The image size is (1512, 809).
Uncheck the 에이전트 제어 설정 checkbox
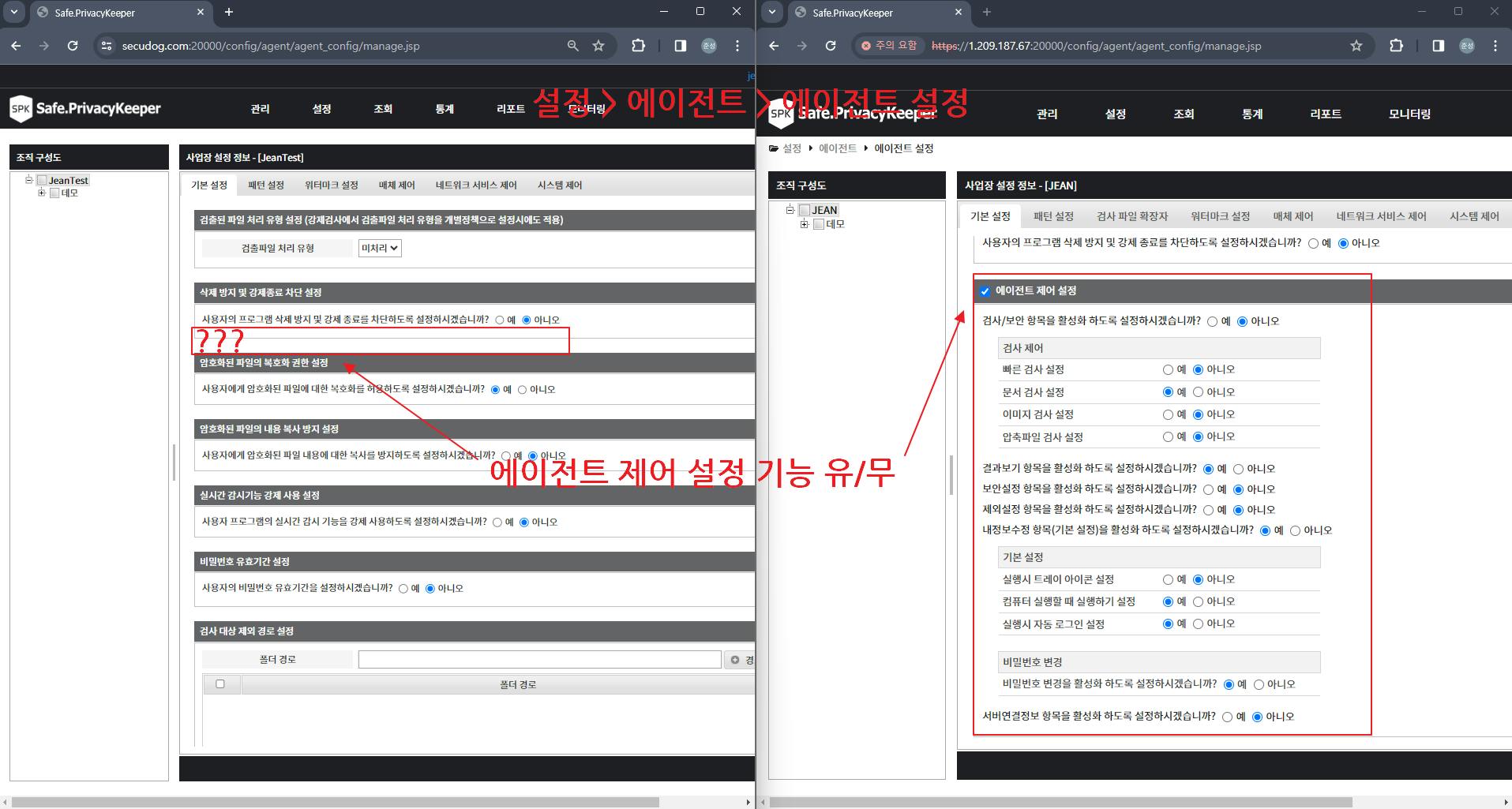click(985, 291)
